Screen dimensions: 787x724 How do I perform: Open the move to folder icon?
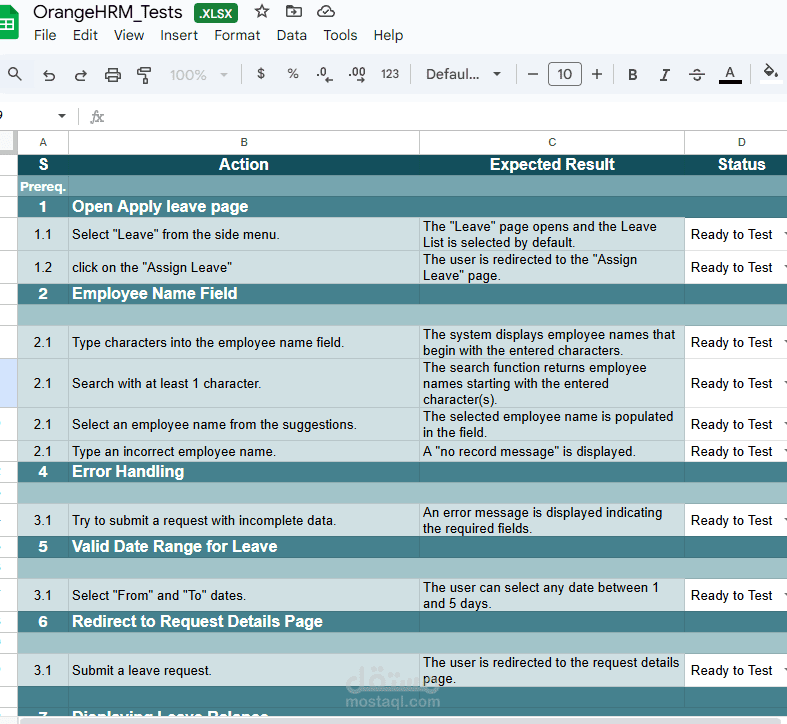click(x=294, y=11)
